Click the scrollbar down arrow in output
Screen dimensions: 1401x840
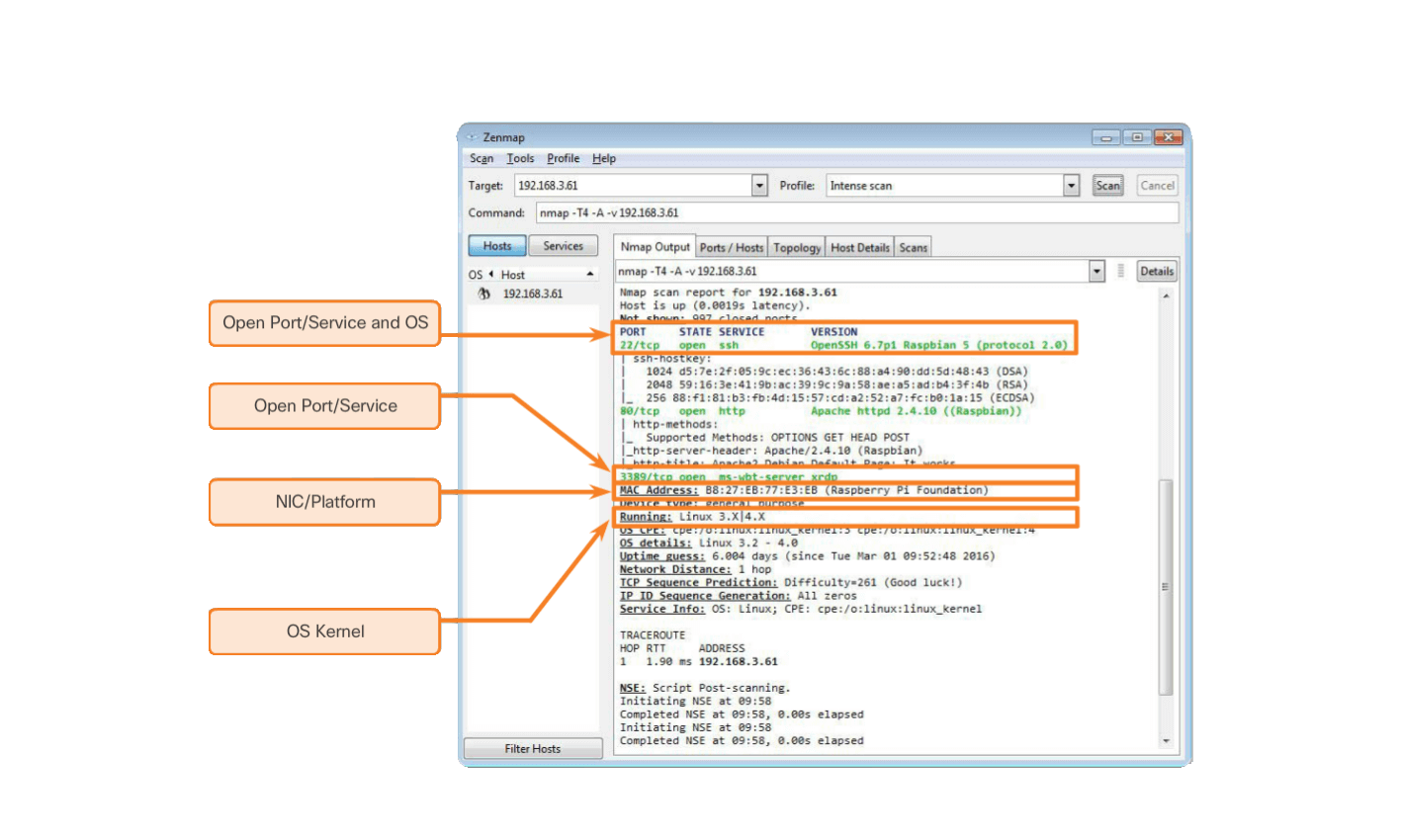[1166, 741]
